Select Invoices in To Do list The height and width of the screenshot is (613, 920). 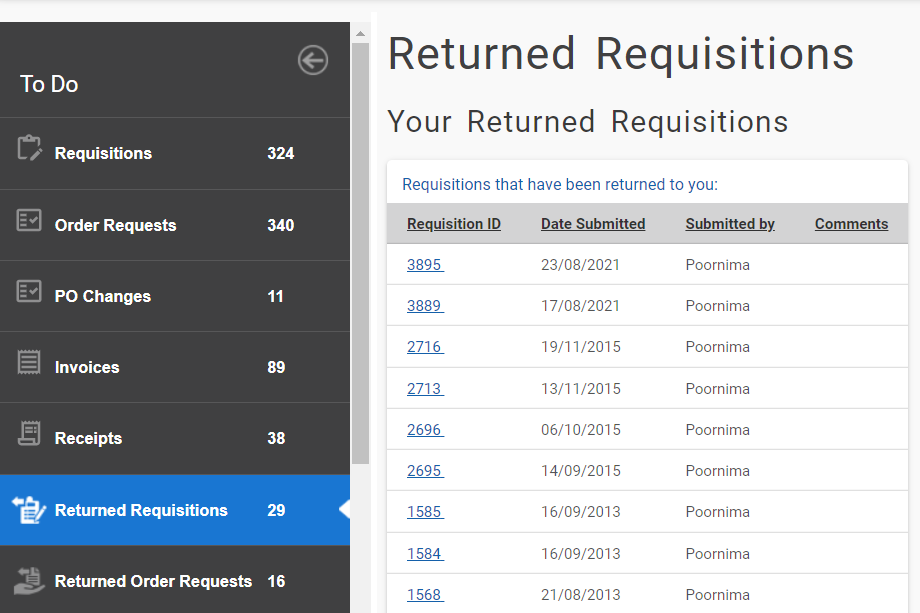click(x=175, y=367)
